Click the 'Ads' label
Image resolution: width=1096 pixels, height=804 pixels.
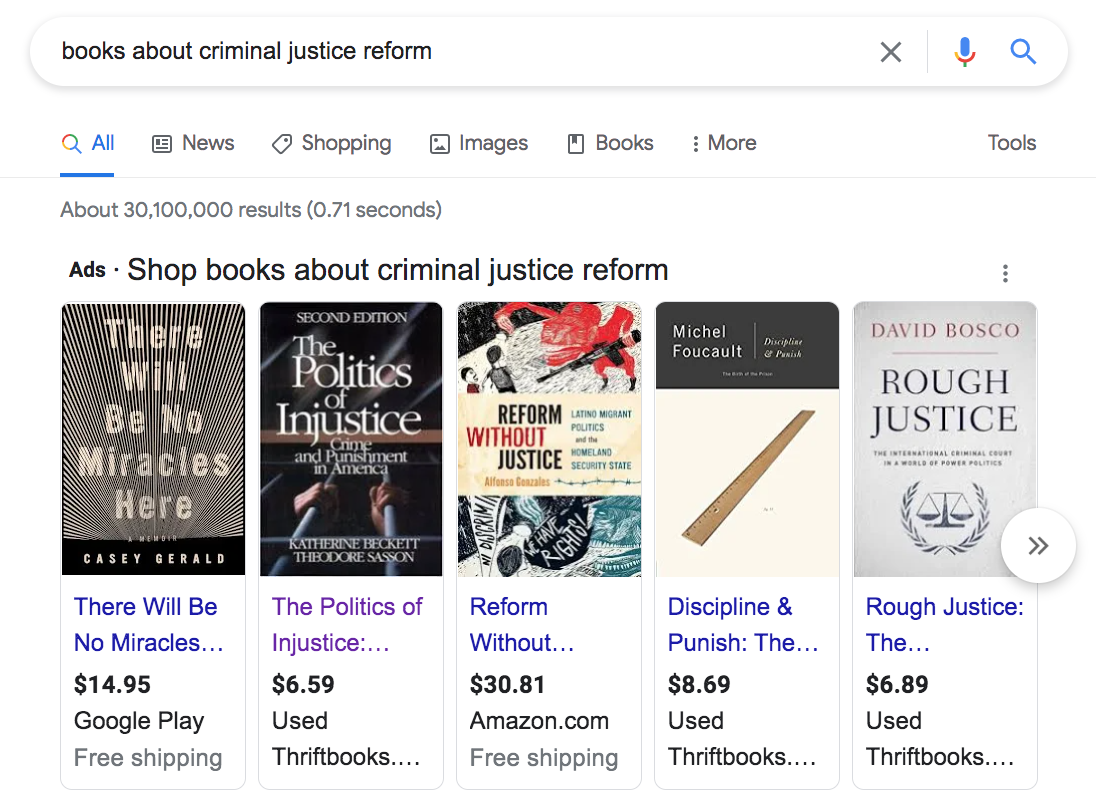[x=87, y=270]
